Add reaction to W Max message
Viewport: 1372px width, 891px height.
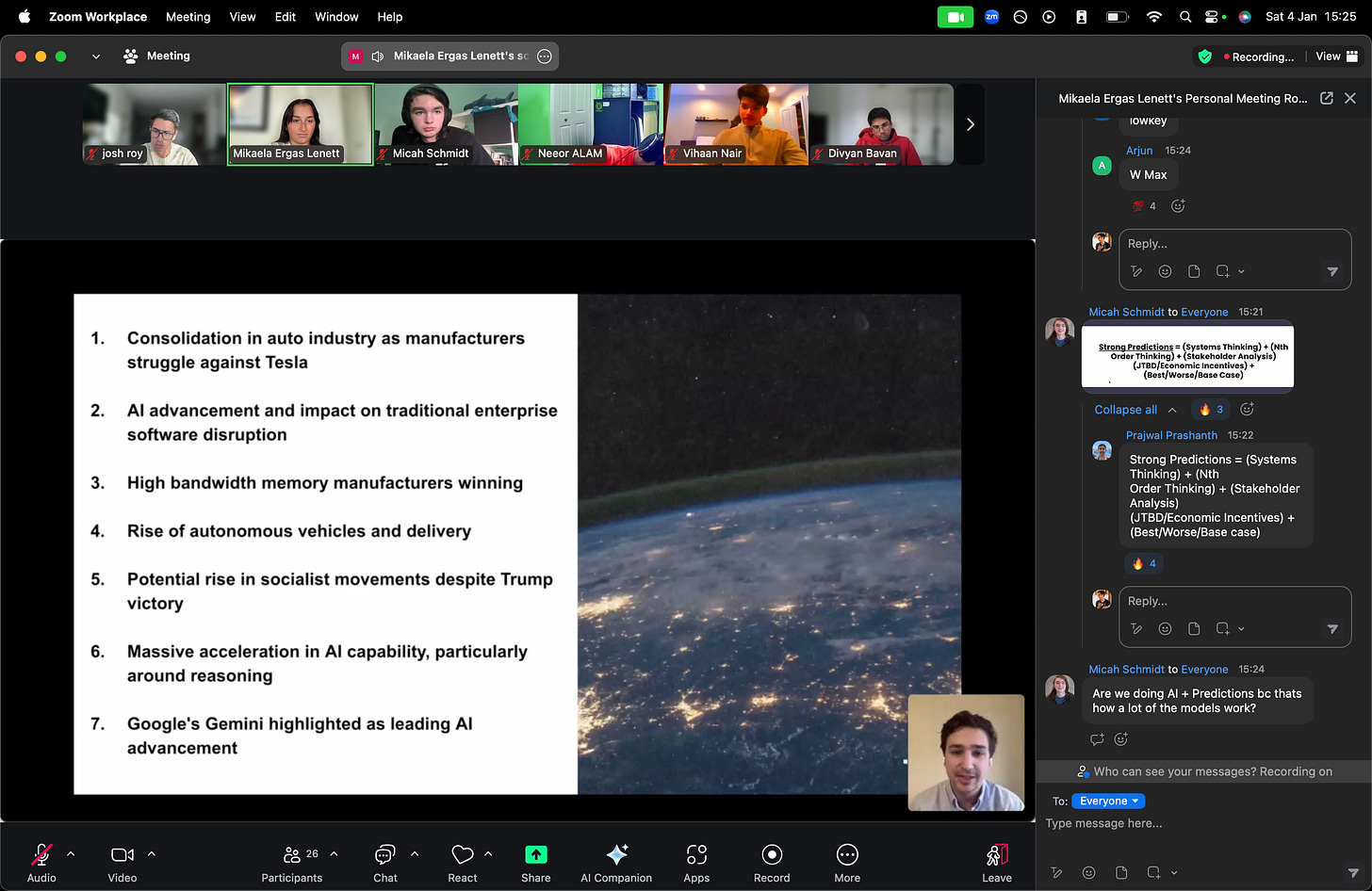coord(1178,206)
